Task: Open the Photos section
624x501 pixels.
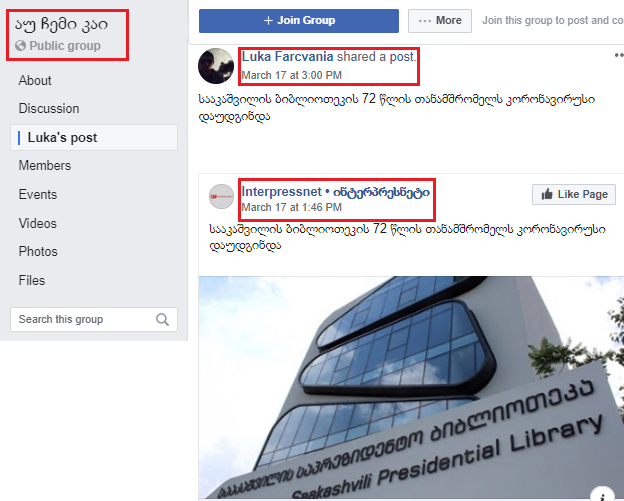Action: coord(38,251)
